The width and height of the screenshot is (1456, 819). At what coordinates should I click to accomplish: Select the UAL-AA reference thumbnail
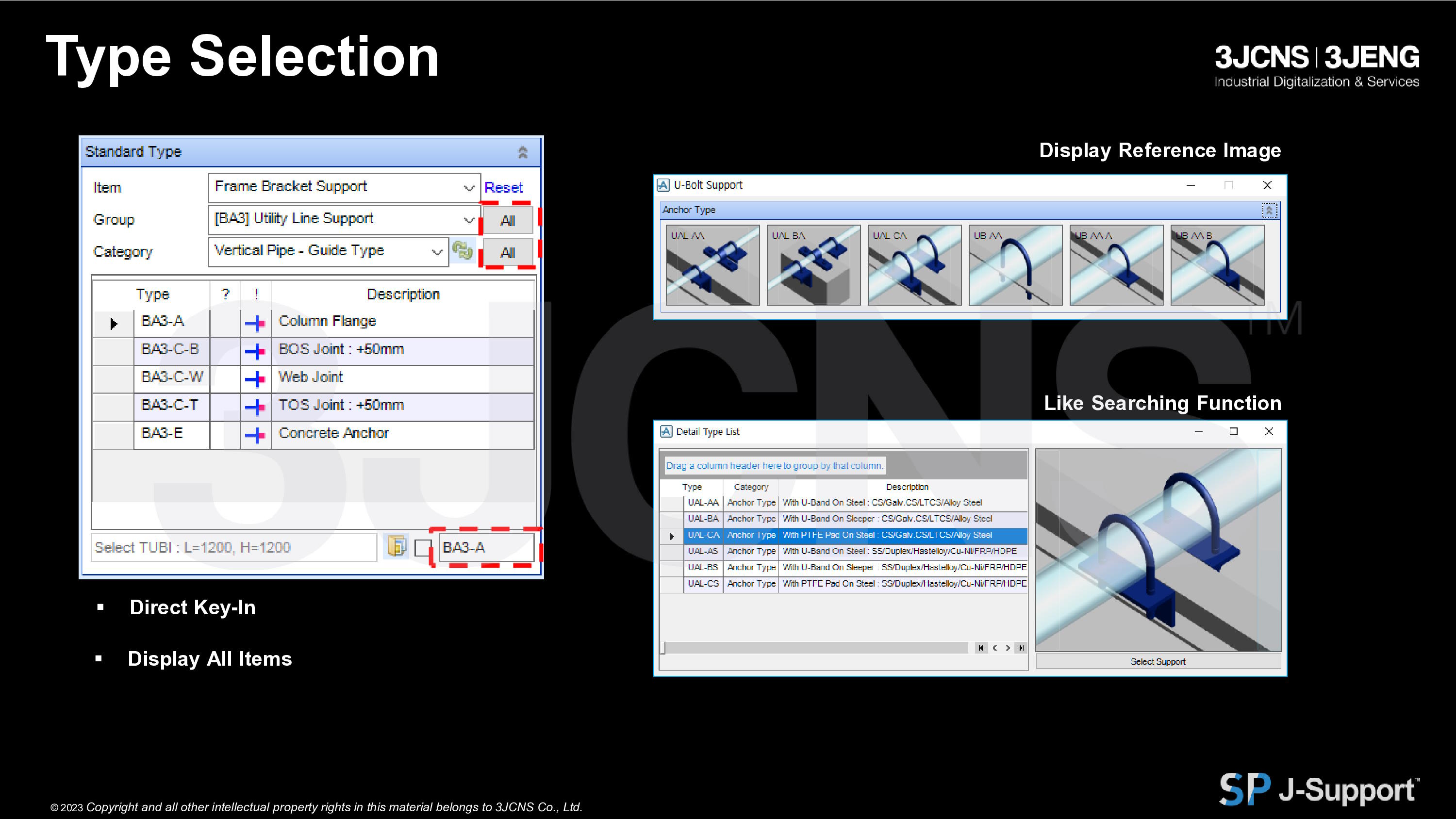click(x=713, y=265)
